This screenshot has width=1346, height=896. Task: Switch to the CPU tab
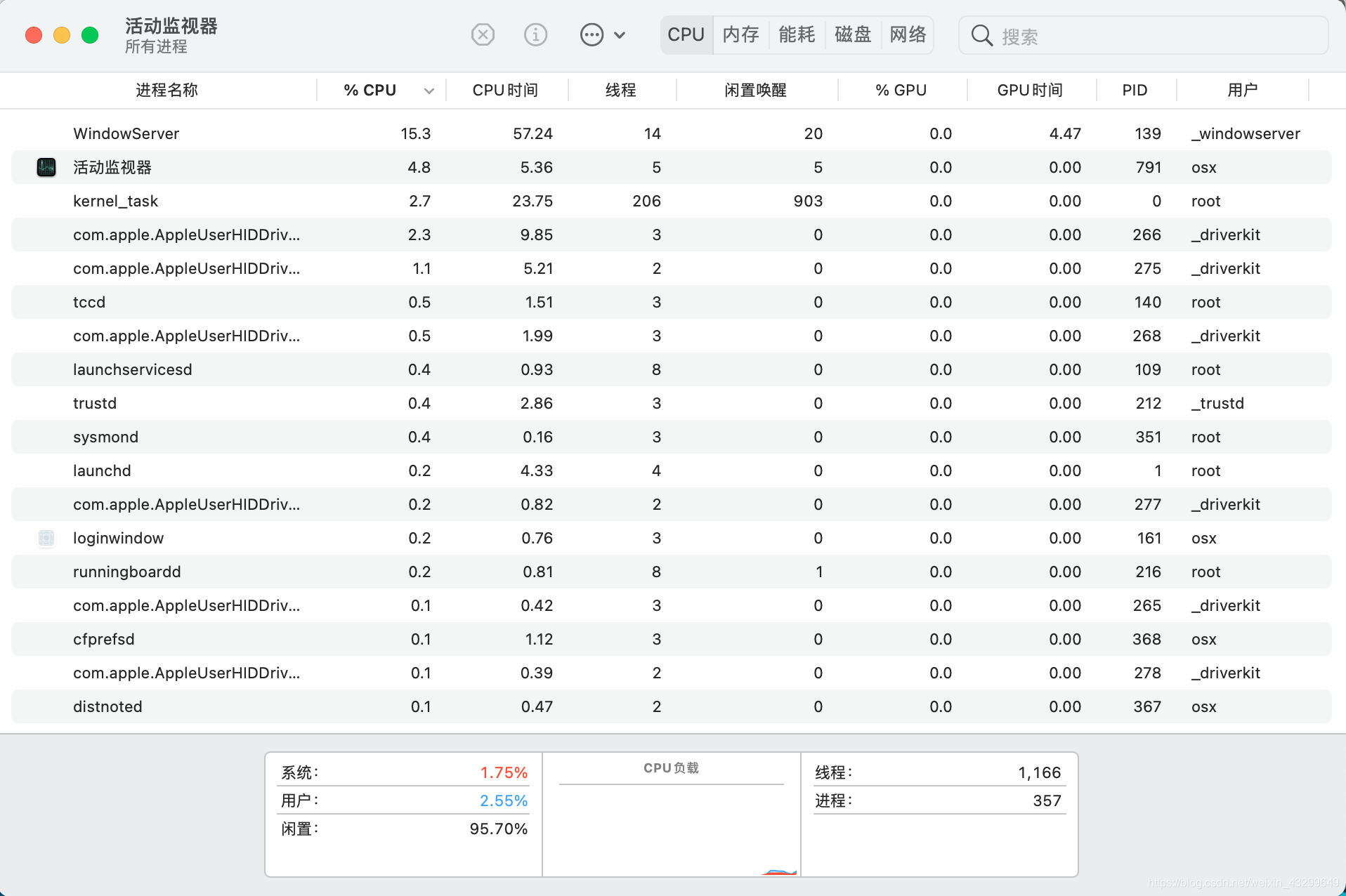686,34
